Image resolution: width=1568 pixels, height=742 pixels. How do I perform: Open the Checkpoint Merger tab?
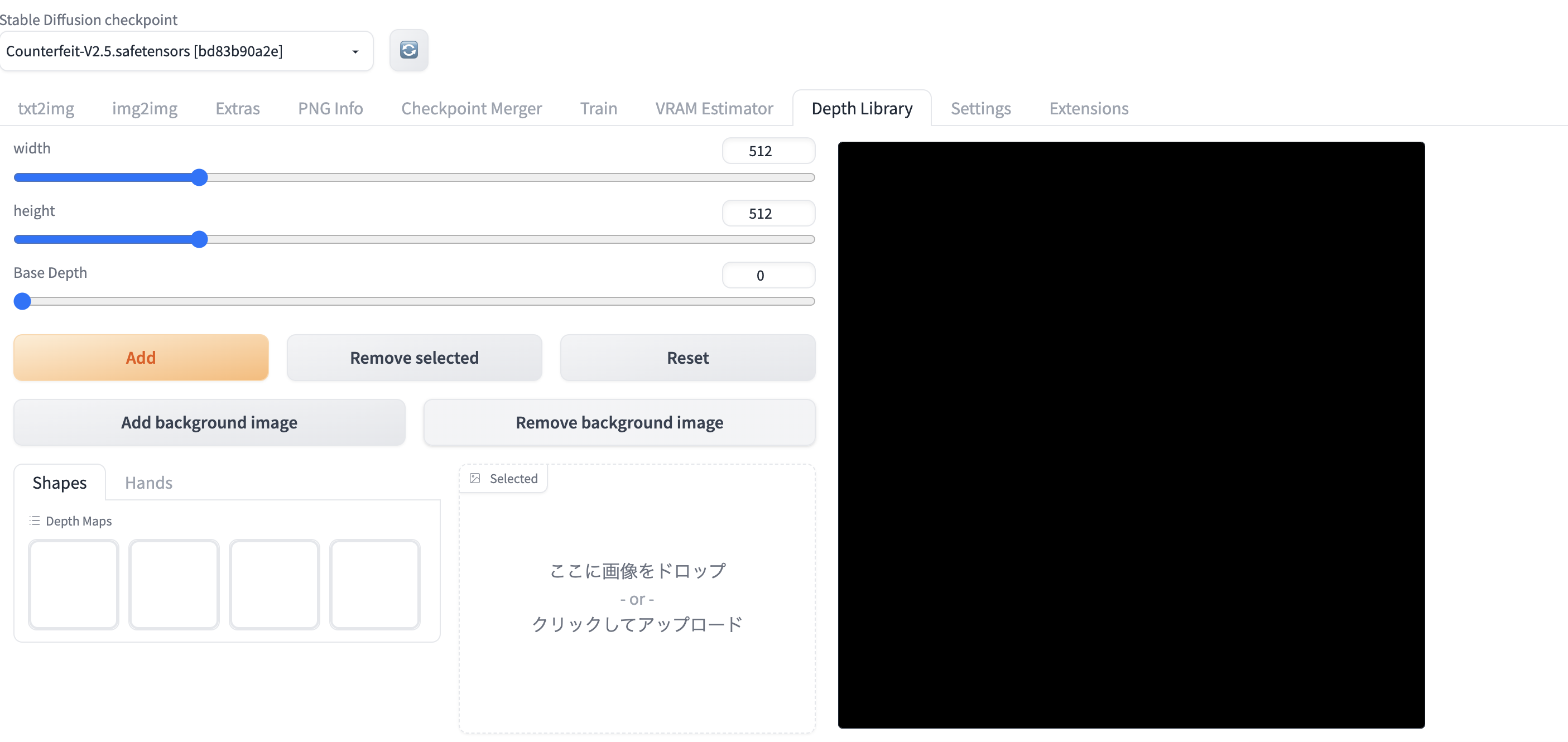click(x=471, y=108)
